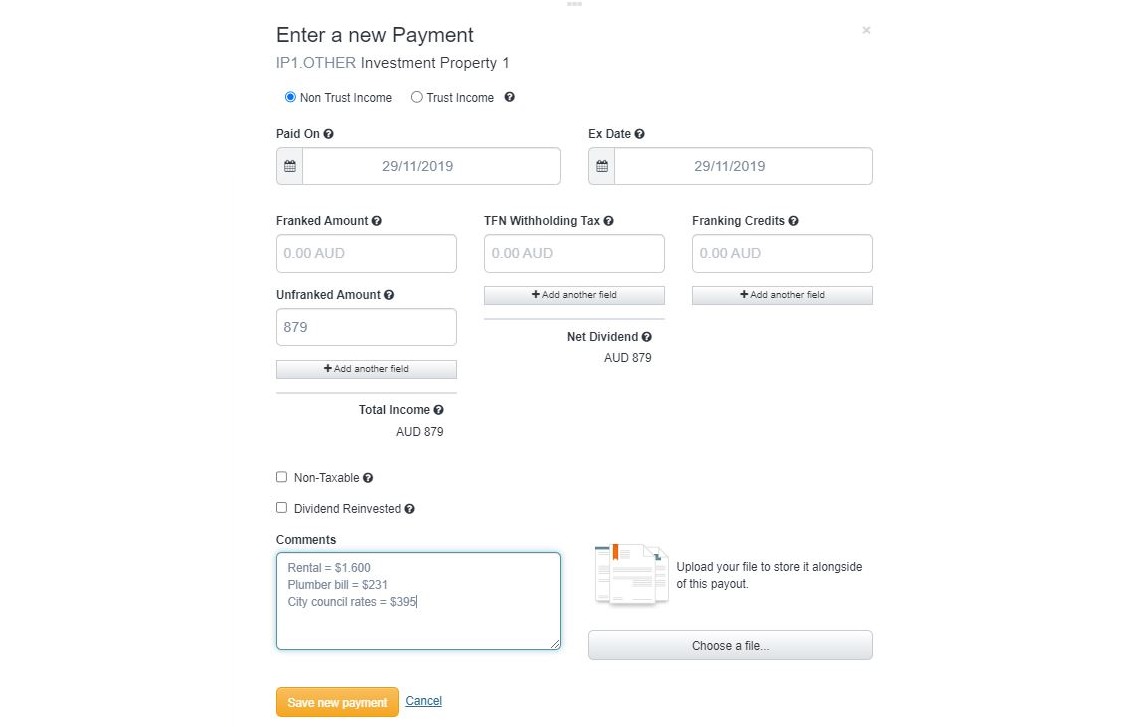
Task: Check the Dividend Reinvested box
Action: click(281, 508)
